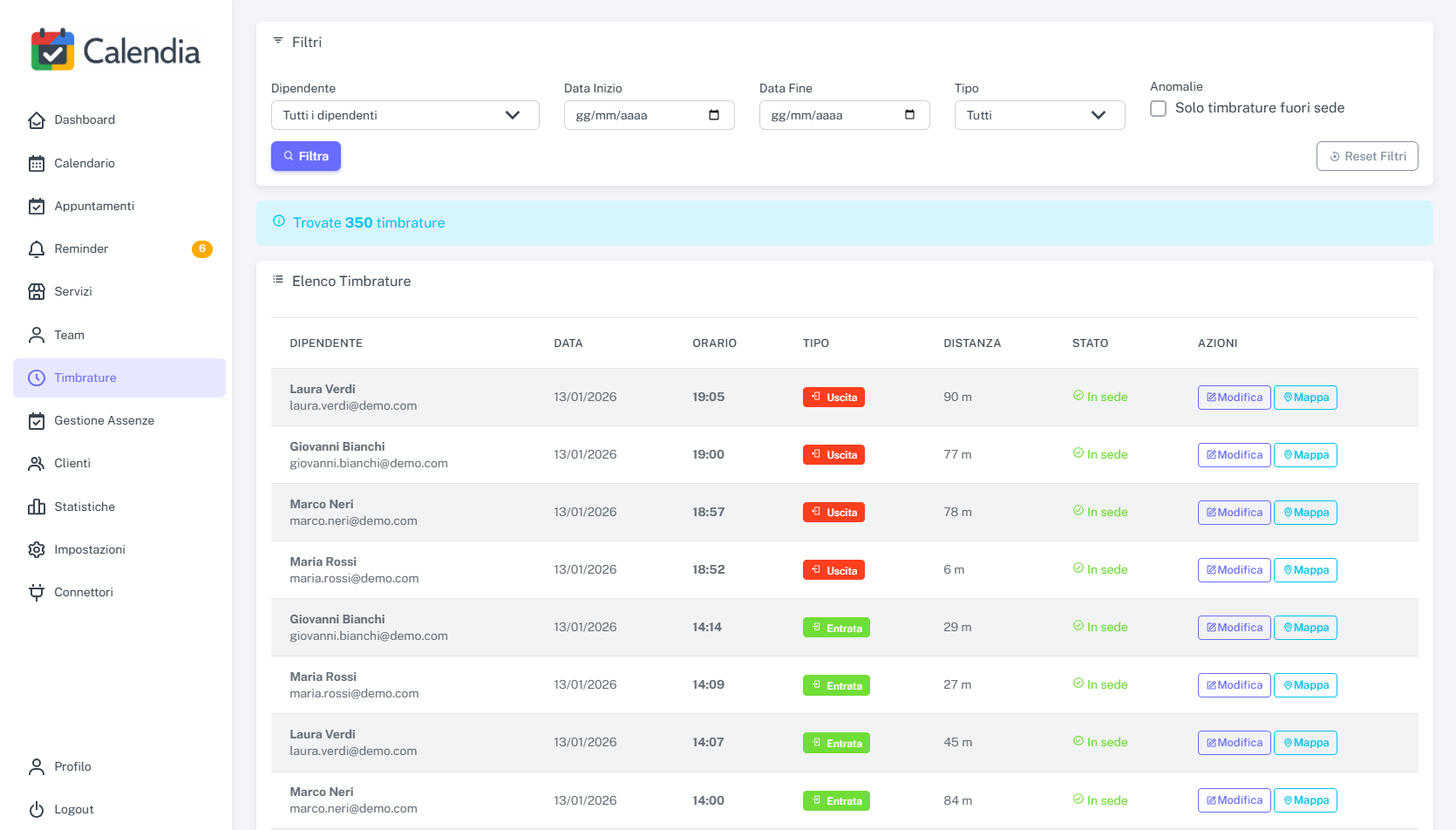The image size is (1456, 830).
Task: Click the Reminder bell icon
Action: [37, 249]
